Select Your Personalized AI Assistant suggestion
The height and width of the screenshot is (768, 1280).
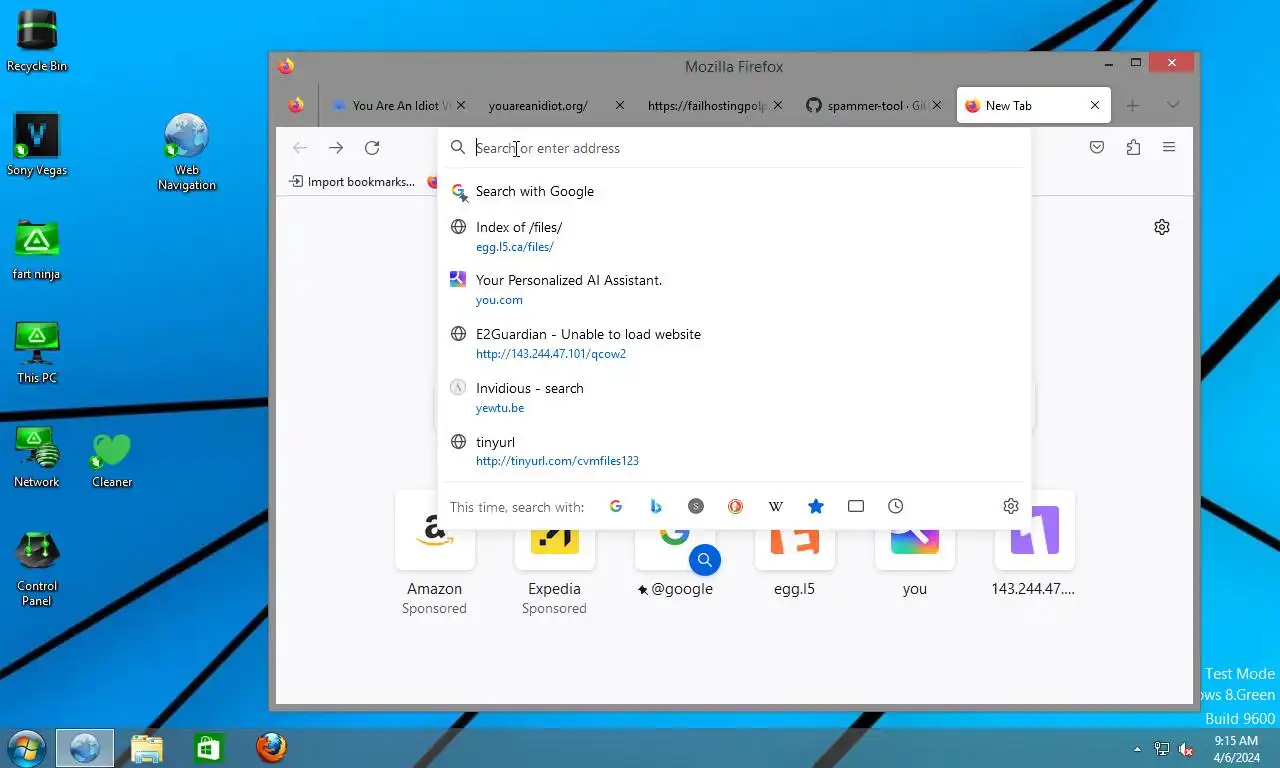pos(734,290)
